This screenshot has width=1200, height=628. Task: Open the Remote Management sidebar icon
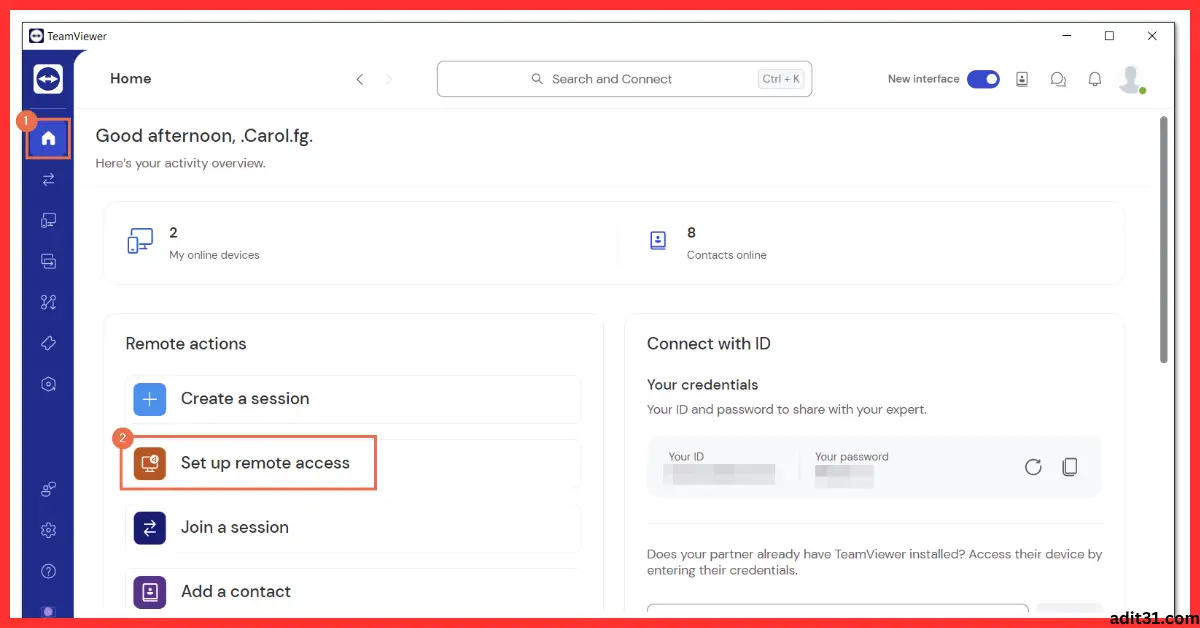[x=48, y=261]
